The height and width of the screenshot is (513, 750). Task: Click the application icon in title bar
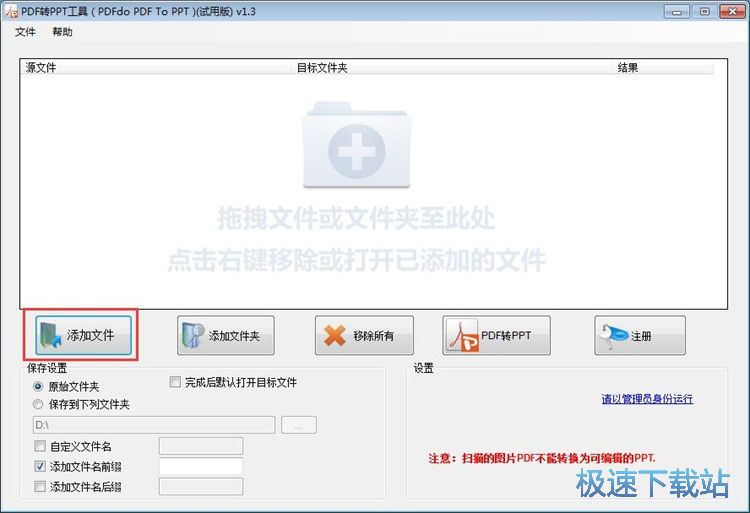(x=11, y=11)
